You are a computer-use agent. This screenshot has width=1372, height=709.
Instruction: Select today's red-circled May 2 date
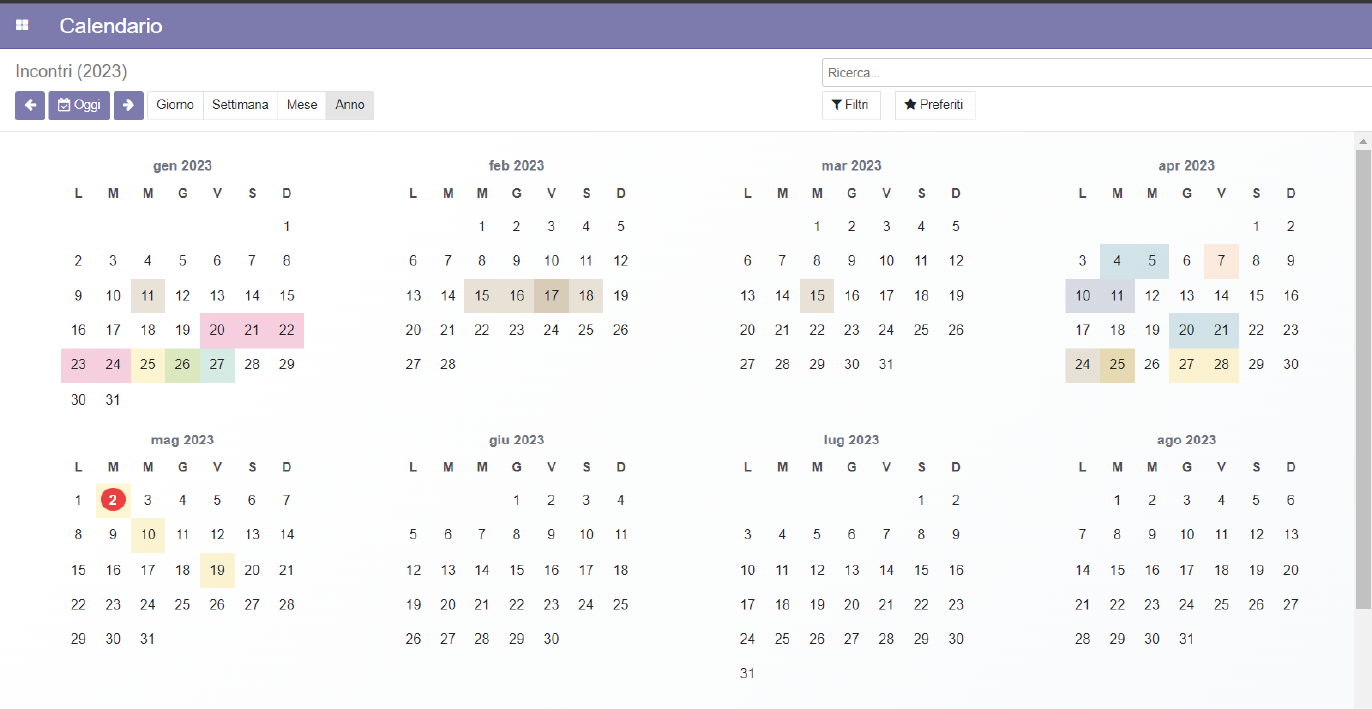coord(113,500)
